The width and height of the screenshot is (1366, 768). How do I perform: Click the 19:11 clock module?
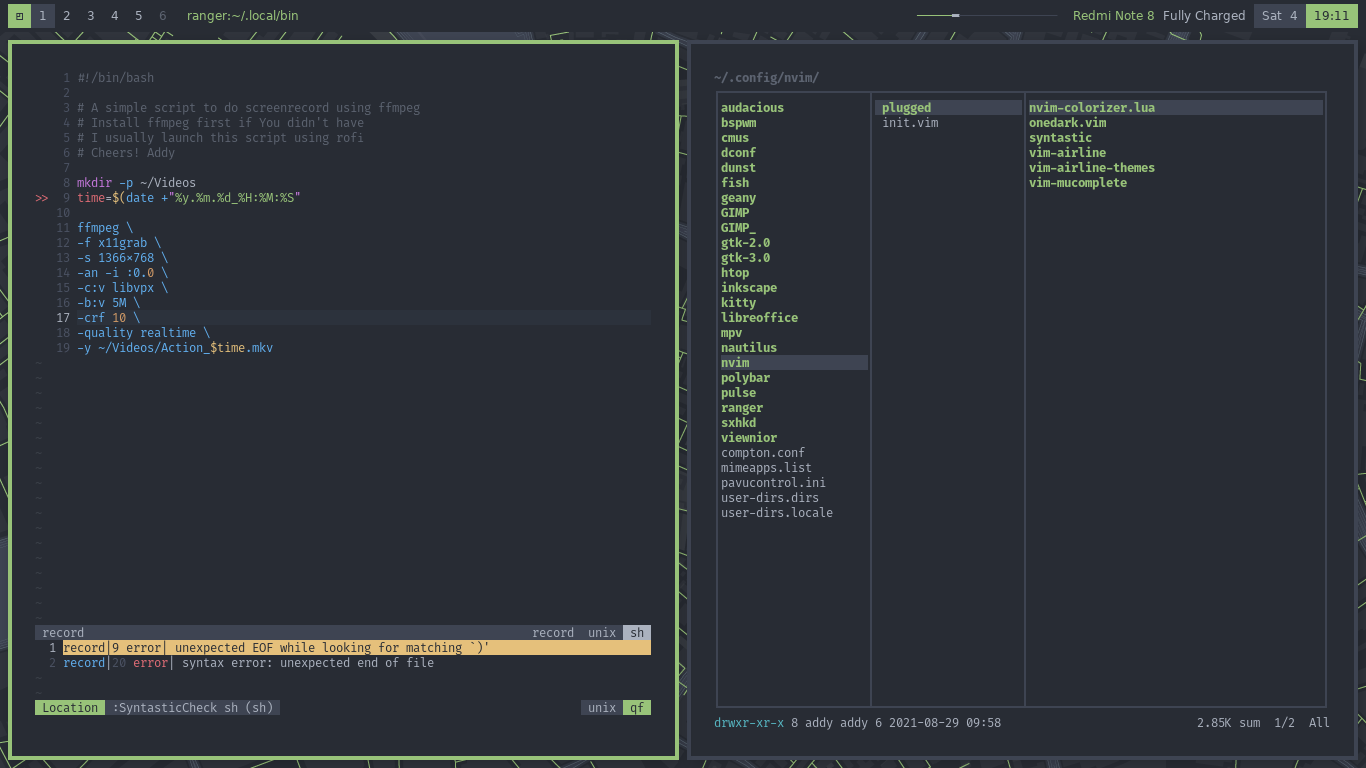point(1331,15)
